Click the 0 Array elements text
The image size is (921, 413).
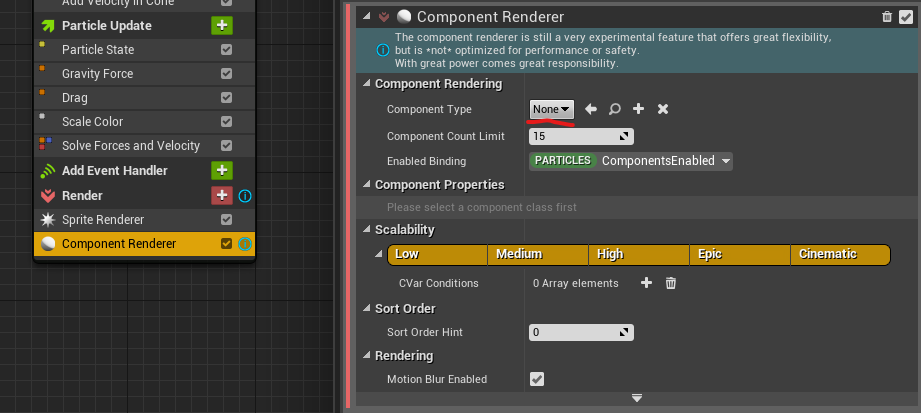576,283
